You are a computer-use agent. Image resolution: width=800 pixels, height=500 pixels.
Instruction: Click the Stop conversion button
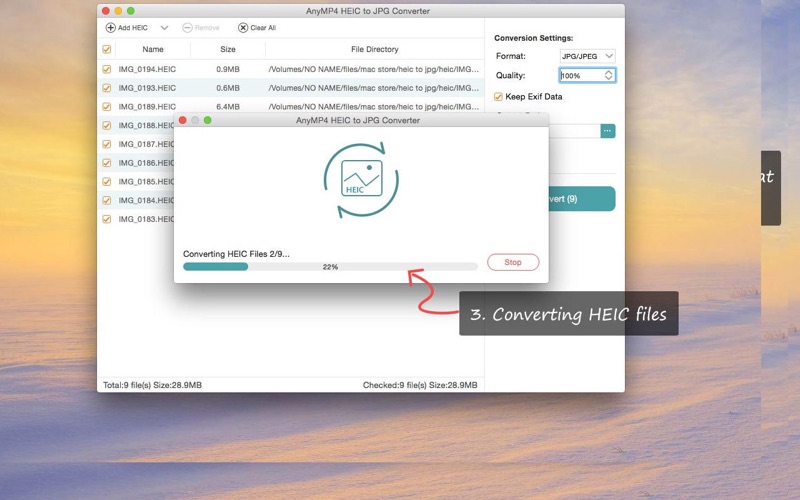point(513,262)
